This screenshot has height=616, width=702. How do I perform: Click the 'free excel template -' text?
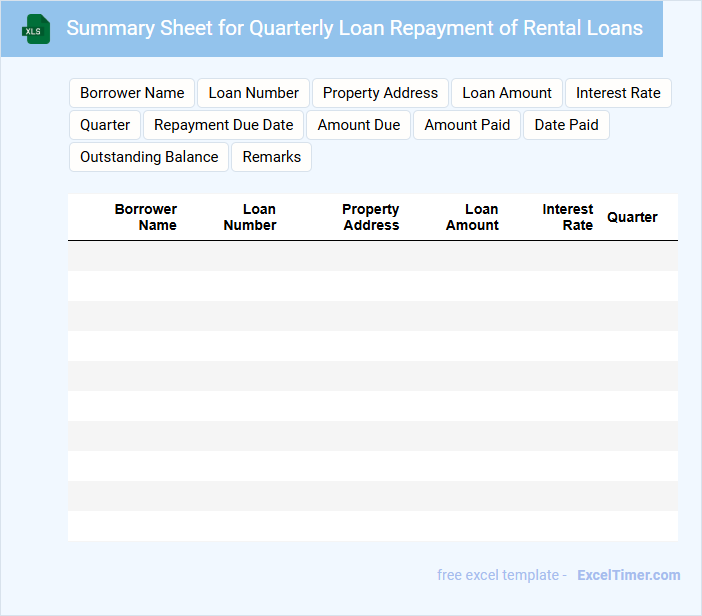click(502, 575)
